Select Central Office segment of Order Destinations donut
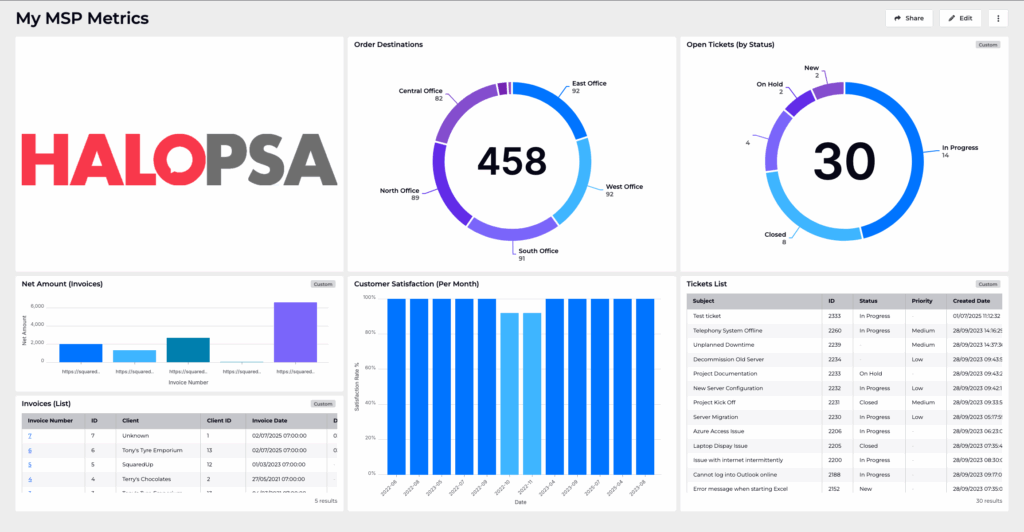This screenshot has height=532, width=1024. click(461, 108)
